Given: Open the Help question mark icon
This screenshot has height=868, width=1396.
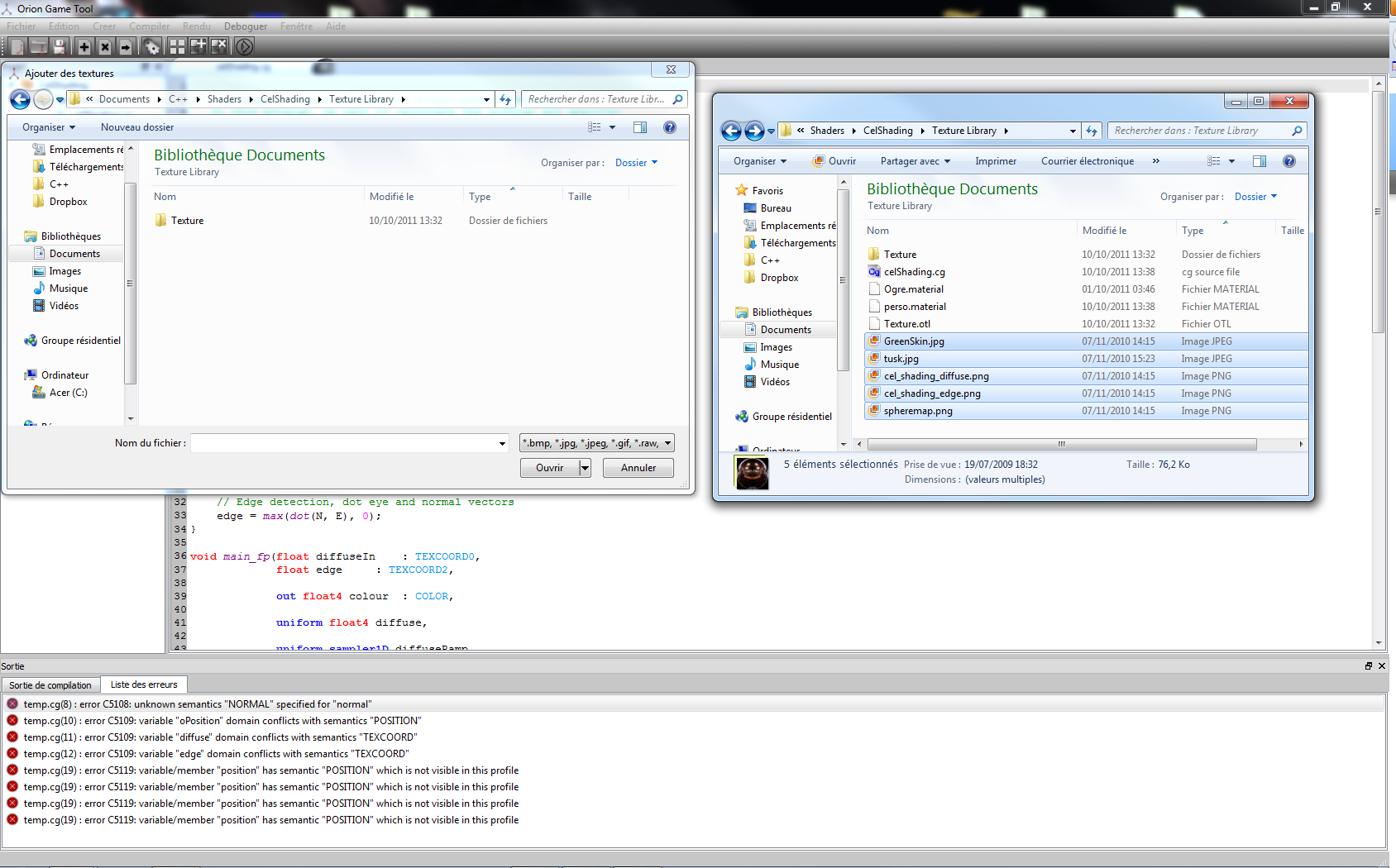Looking at the screenshot, I should (670, 127).
